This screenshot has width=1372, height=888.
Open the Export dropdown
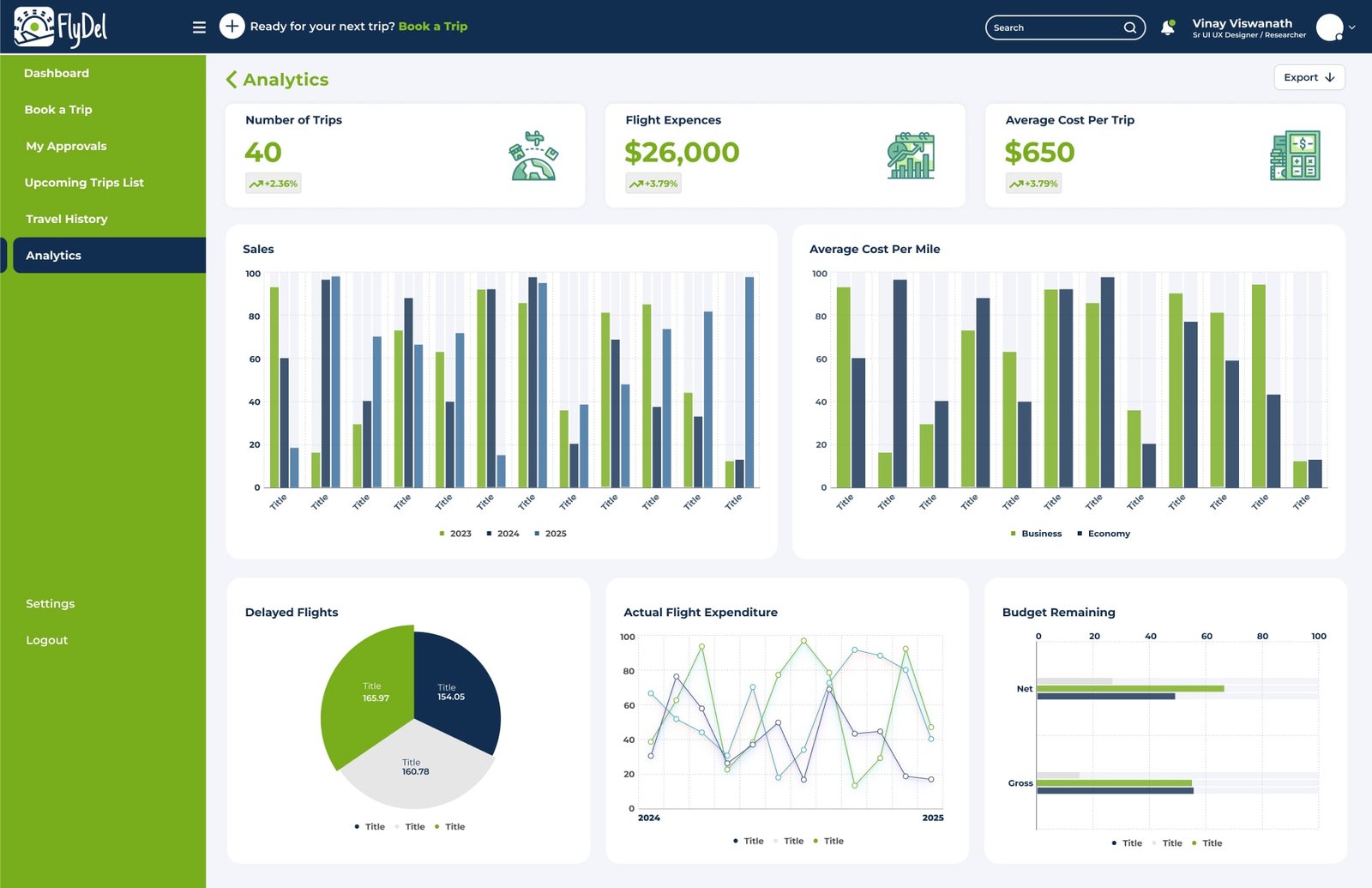pos(1309,77)
